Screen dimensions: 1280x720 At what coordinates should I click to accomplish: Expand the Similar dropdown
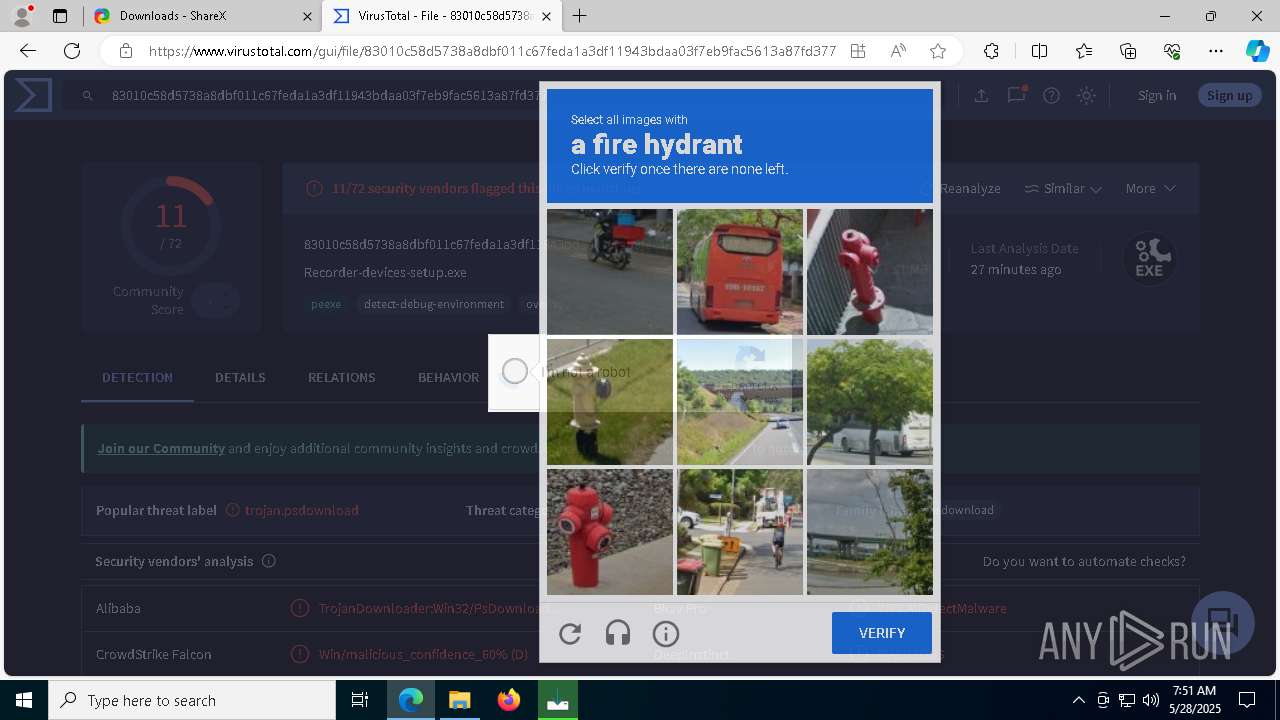pyautogui.click(x=1063, y=188)
